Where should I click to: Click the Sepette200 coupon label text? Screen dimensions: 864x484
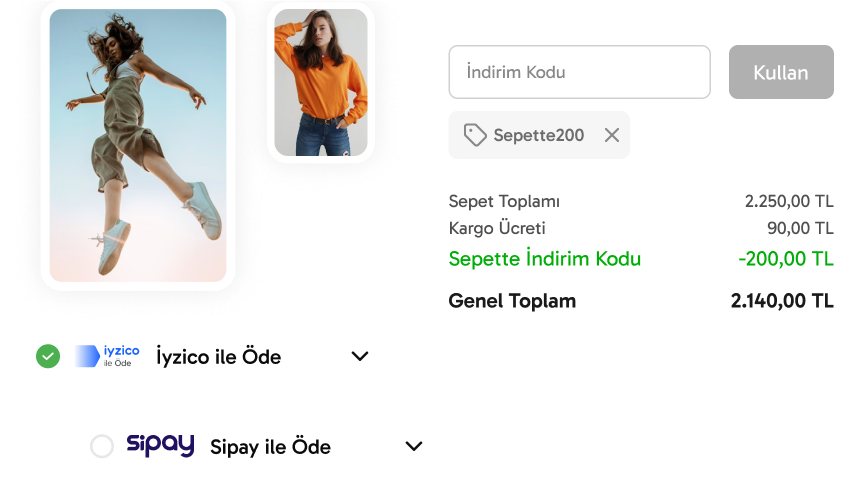coord(538,135)
